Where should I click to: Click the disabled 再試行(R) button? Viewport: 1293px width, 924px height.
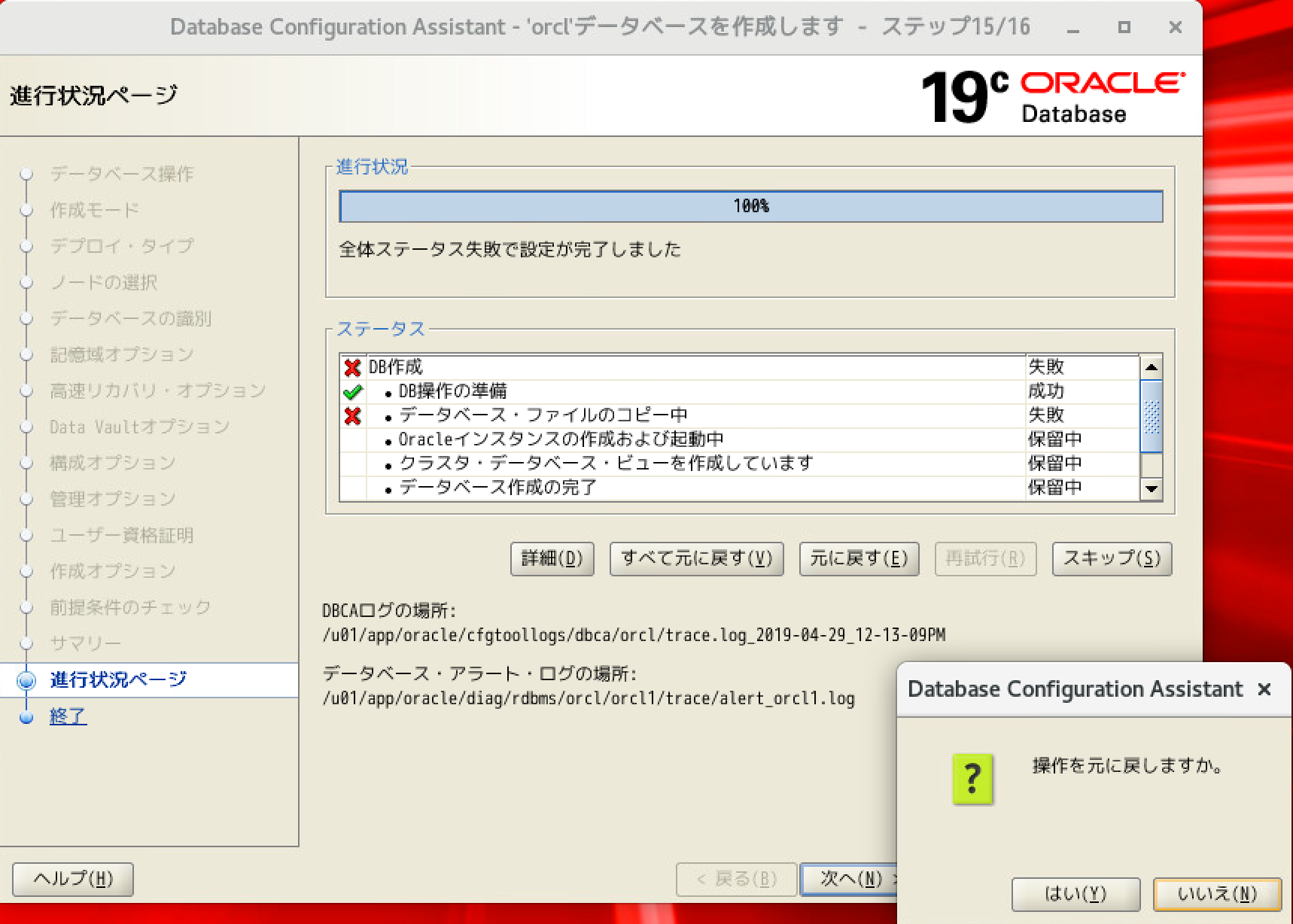985,558
